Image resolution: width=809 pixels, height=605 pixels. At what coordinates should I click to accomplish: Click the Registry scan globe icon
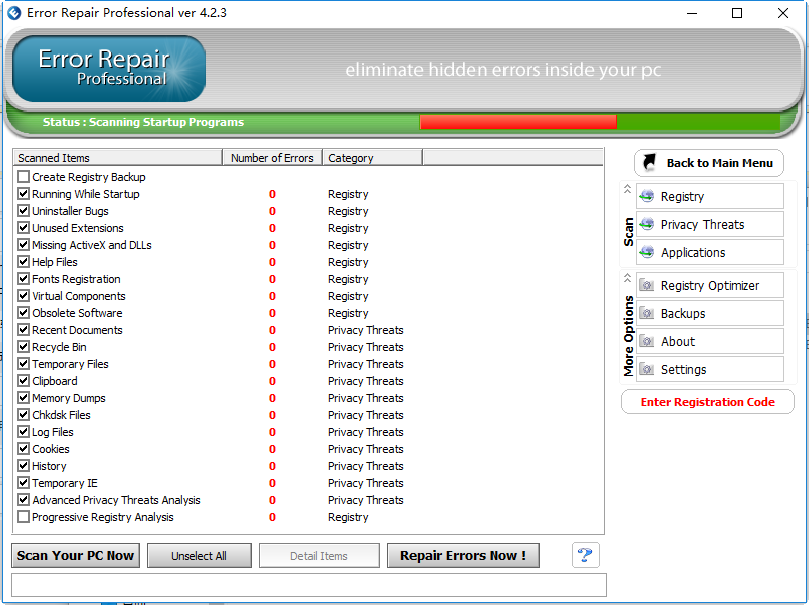point(646,197)
